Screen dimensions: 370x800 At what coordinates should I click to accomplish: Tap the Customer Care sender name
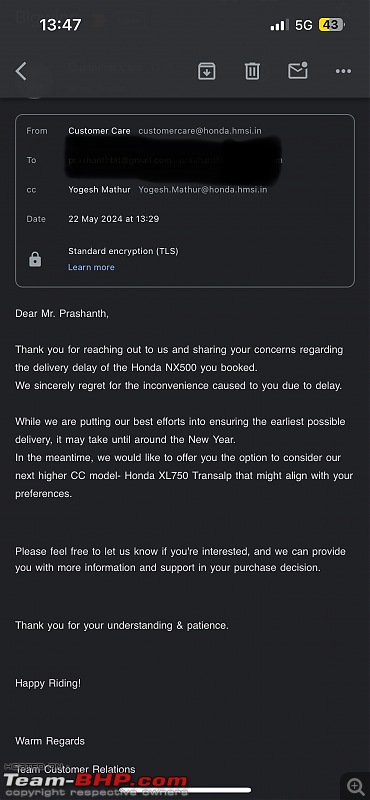(x=99, y=131)
